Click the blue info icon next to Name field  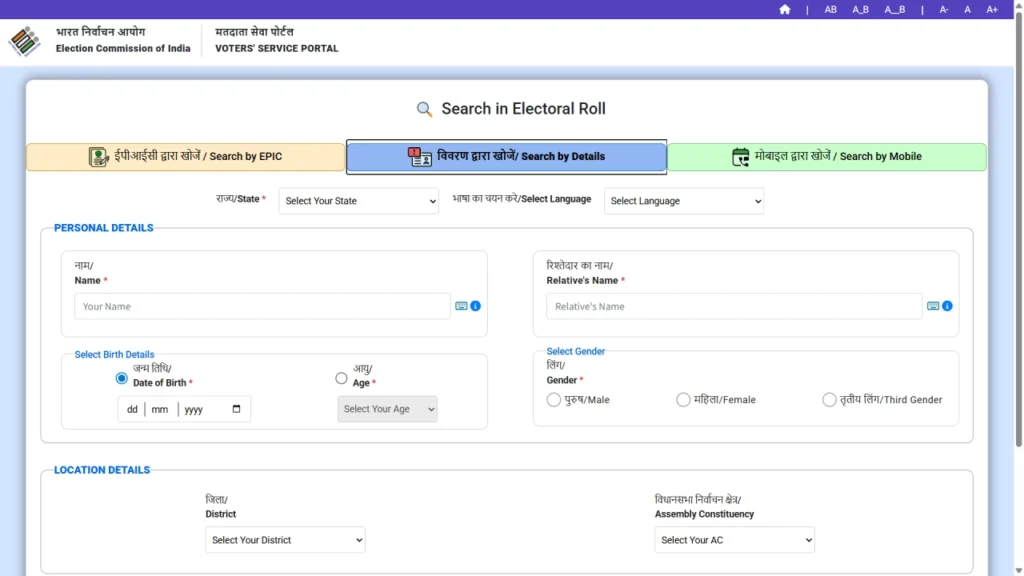coord(474,306)
